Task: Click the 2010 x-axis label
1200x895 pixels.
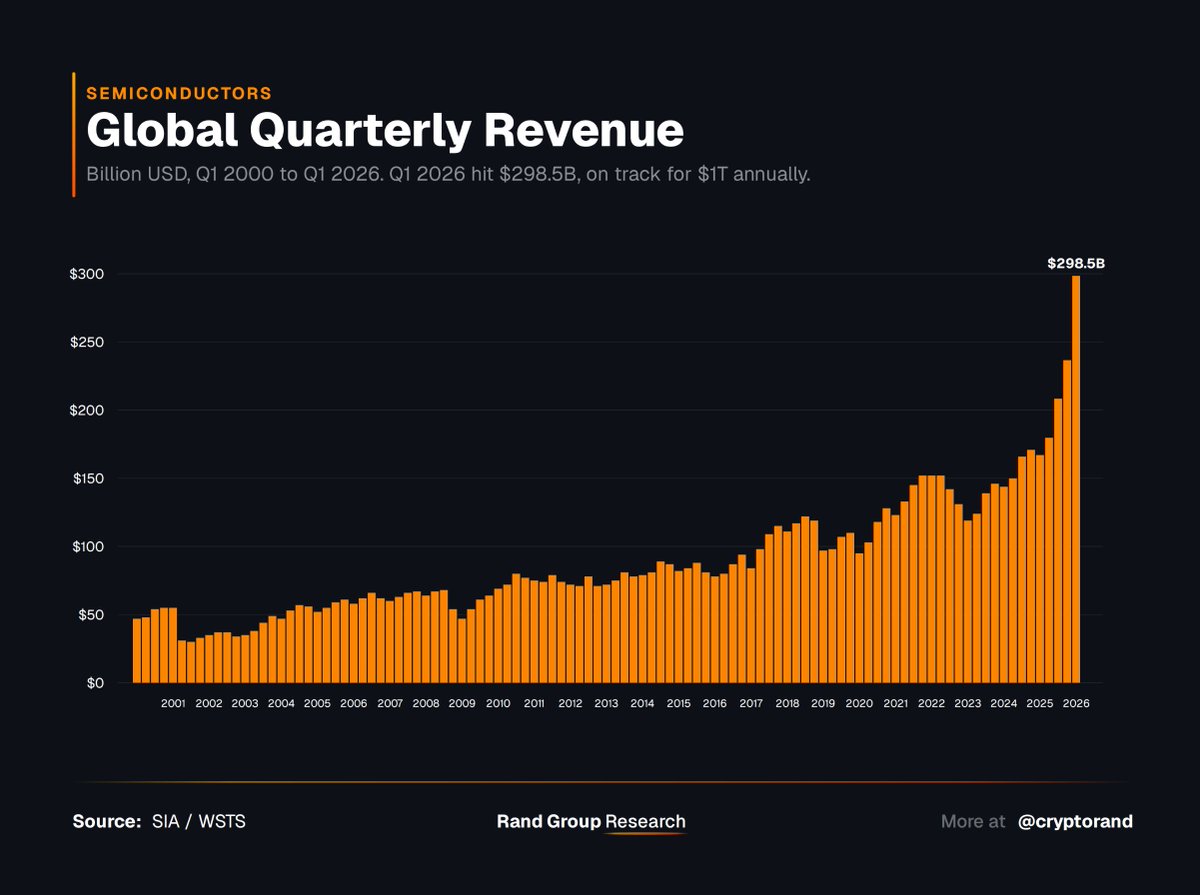Action: 498,703
